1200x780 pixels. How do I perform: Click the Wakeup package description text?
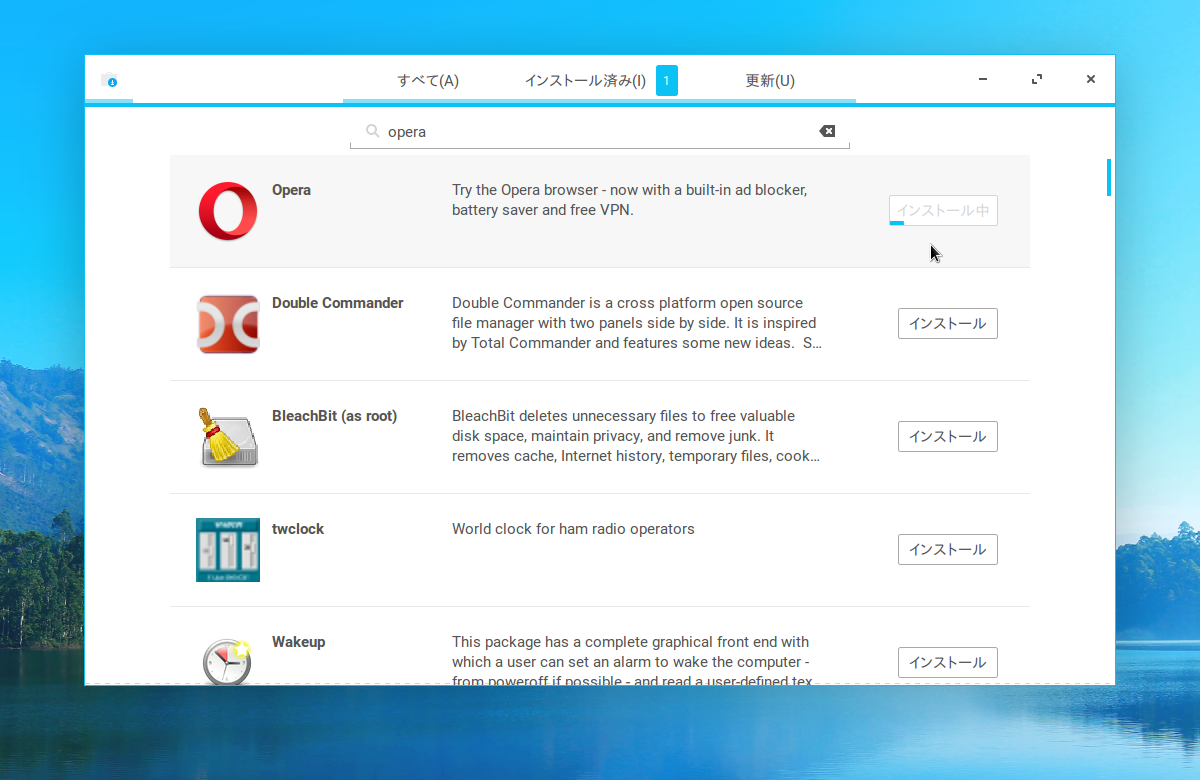pyautogui.click(x=631, y=660)
